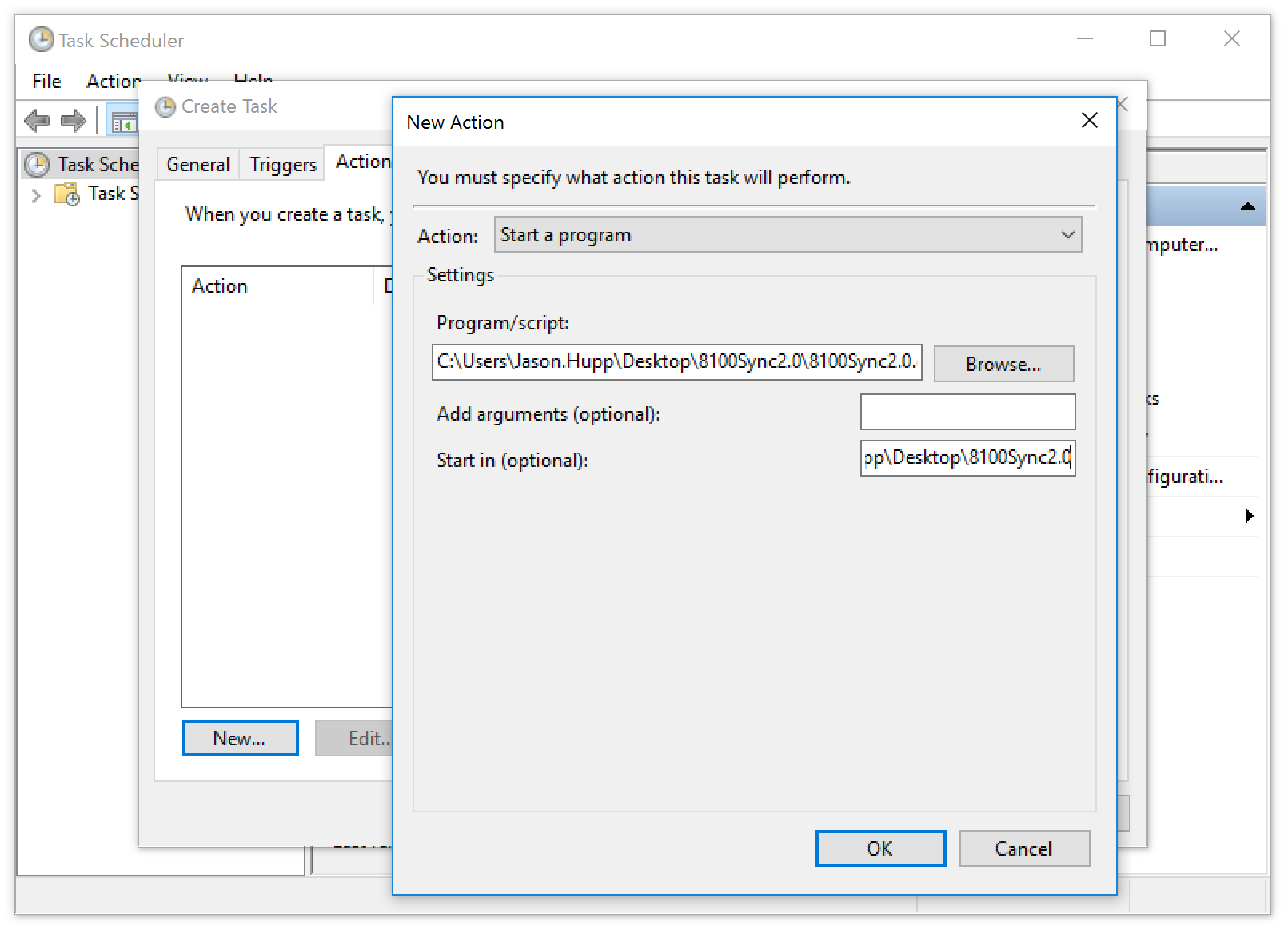Click the Task Scheduler clock icon in title bar
The image size is (1288, 930).
(41, 39)
